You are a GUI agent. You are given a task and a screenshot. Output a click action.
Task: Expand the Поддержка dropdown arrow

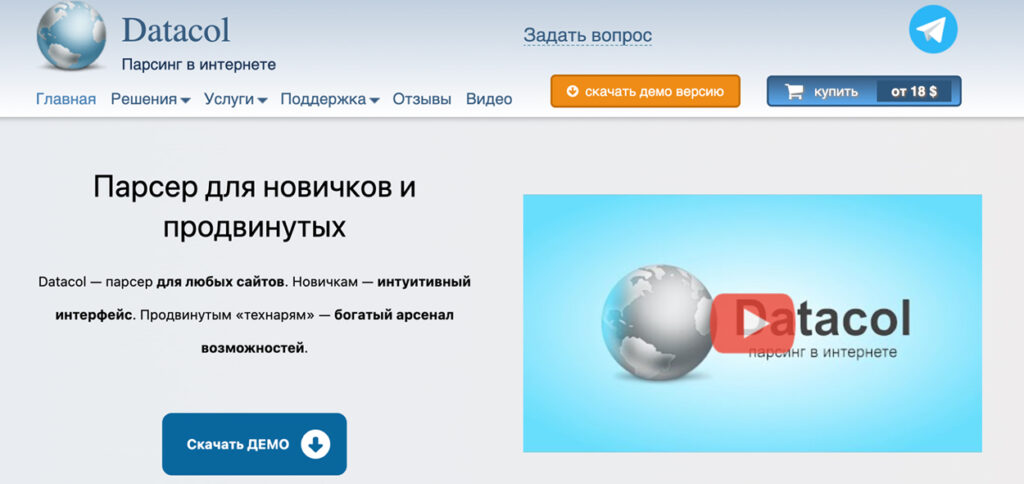374,101
